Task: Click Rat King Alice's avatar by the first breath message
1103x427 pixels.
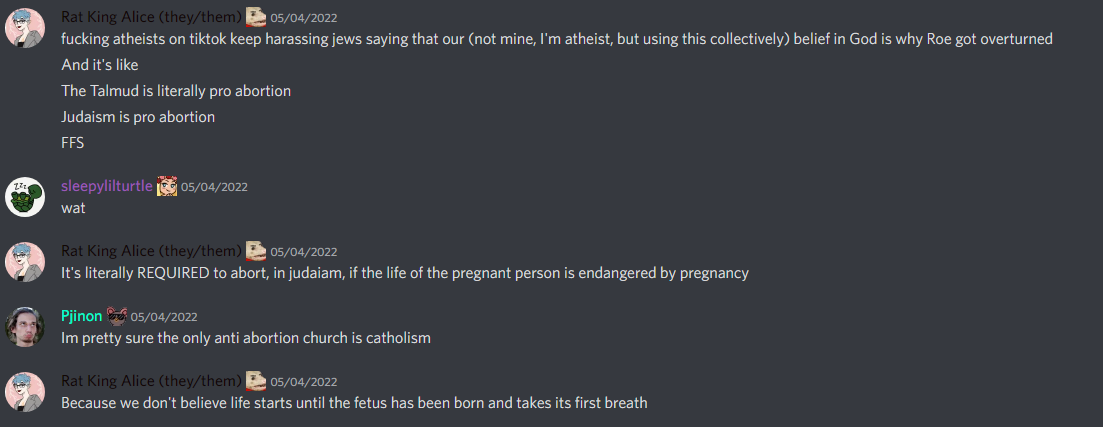Action: 25,392
